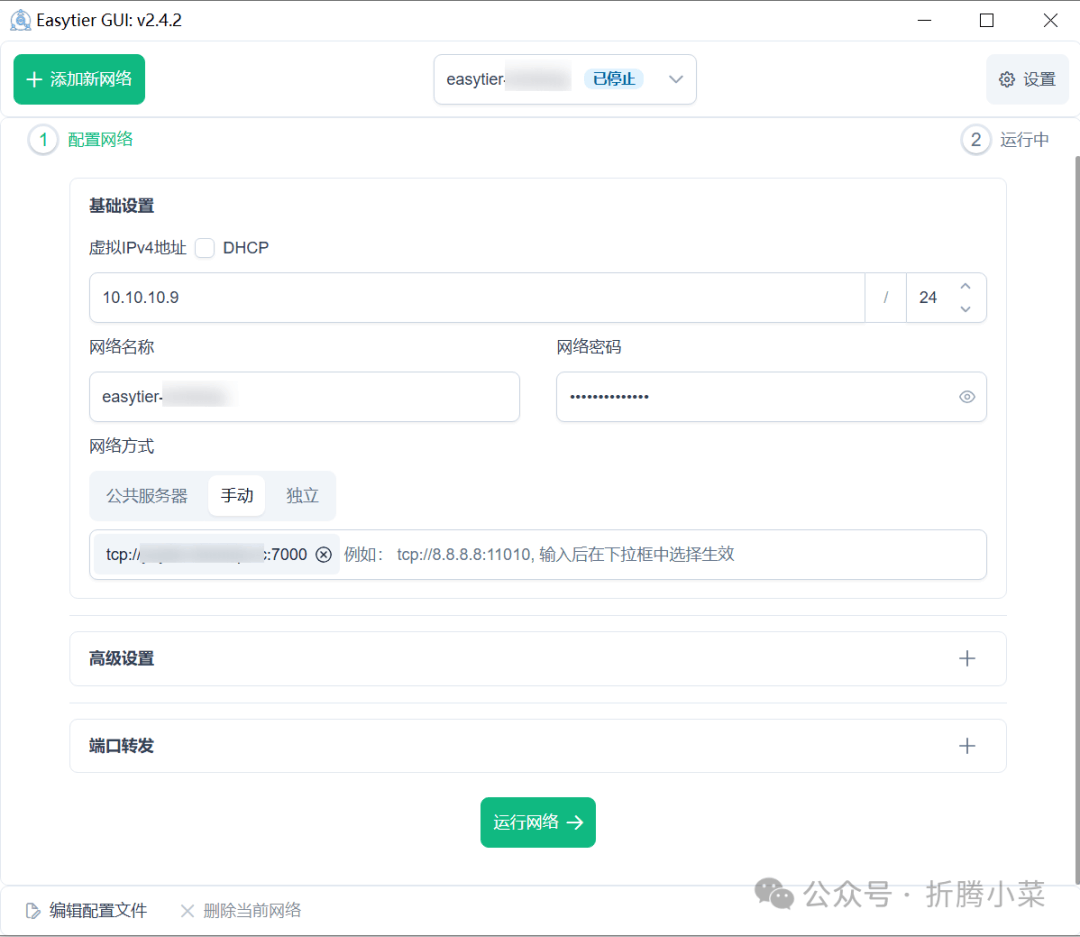
Task: Click the Easytier app logo icon
Action: (x=20, y=20)
